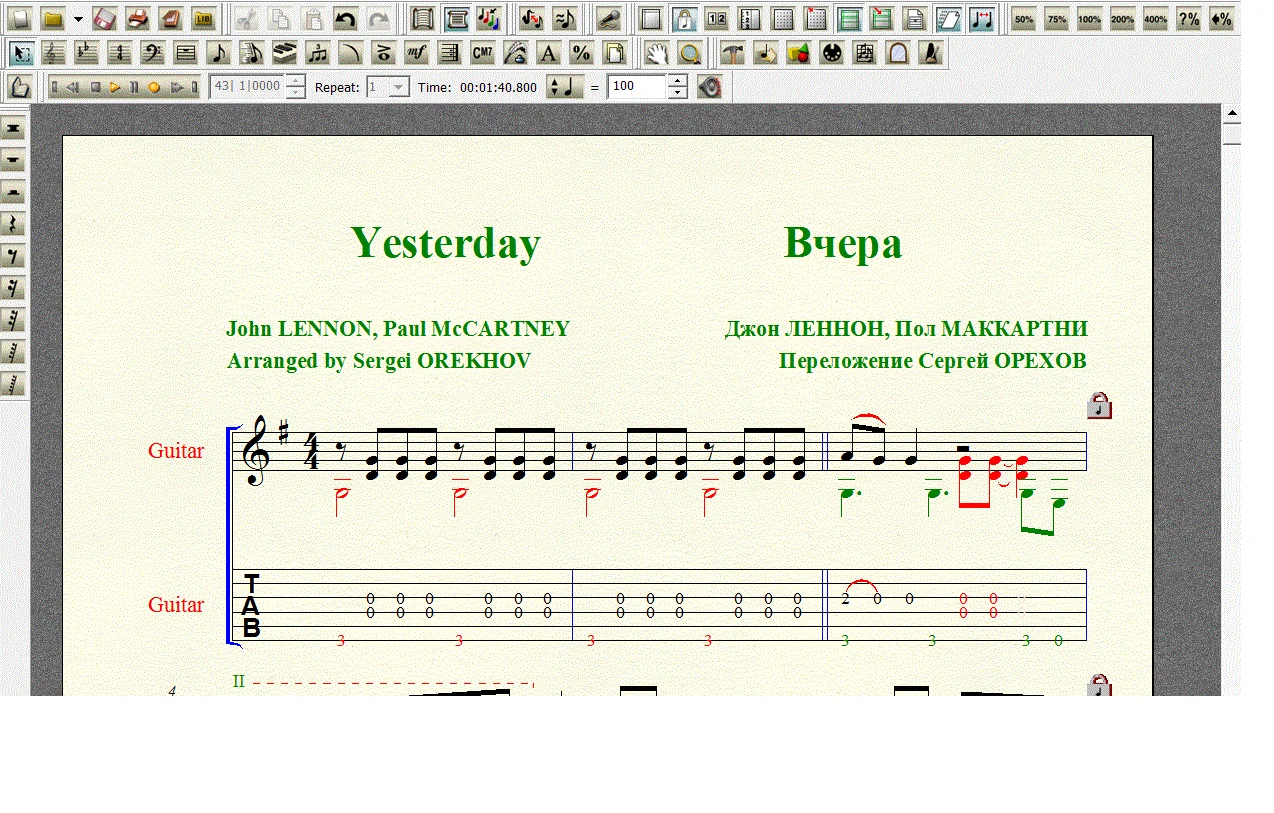1274x813 pixels.
Task: Click the red Guitar label beside the TAB staff
Action: [x=176, y=605]
